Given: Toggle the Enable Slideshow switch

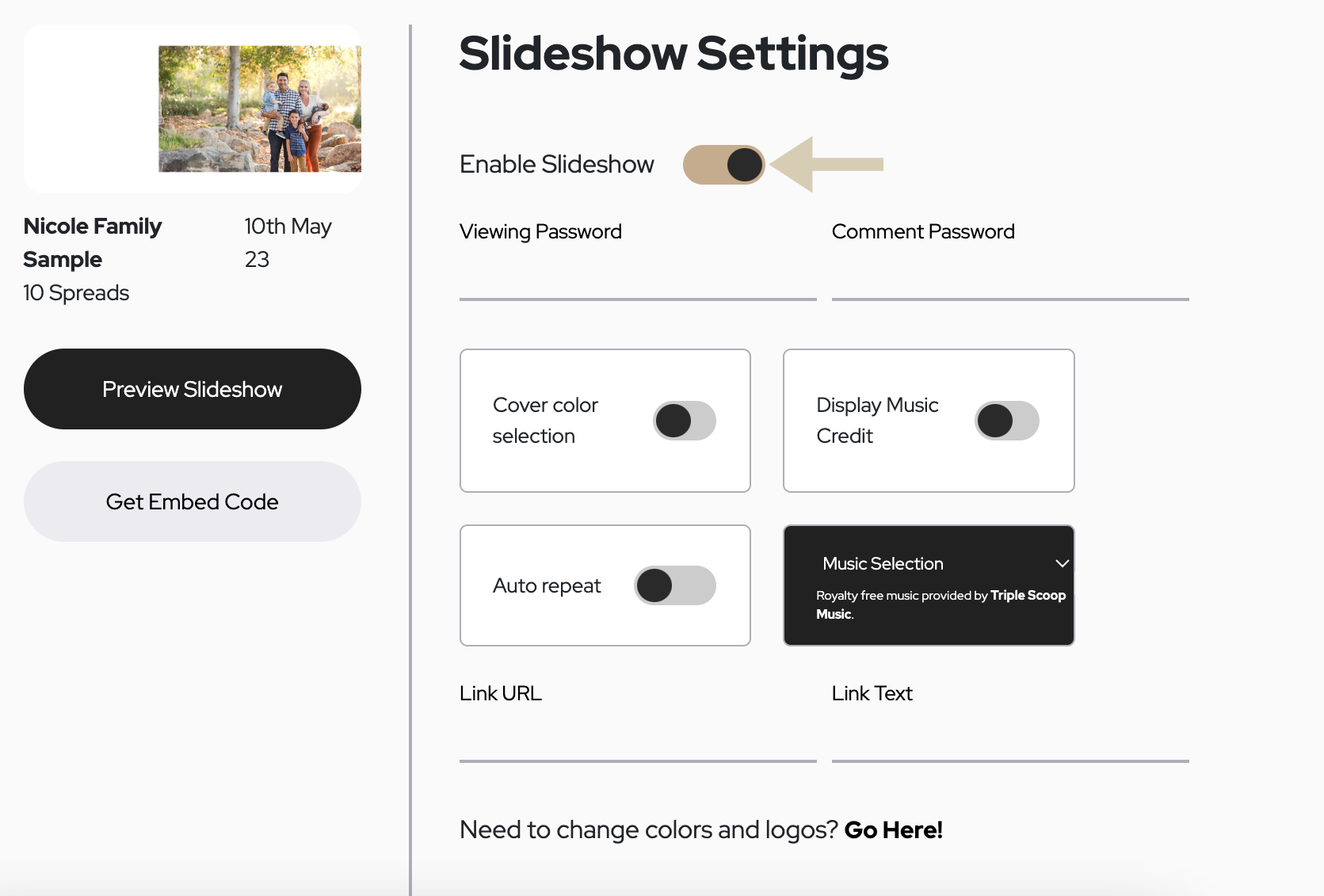Looking at the screenshot, I should coord(723,165).
